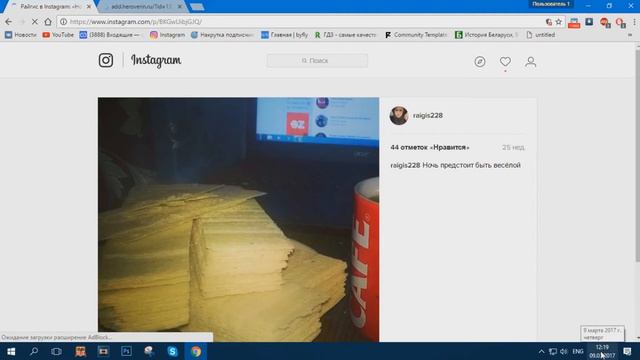Close the add.heroverin.ru tab
The height and width of the screenshot is (360, 640).
coord(180,7)
